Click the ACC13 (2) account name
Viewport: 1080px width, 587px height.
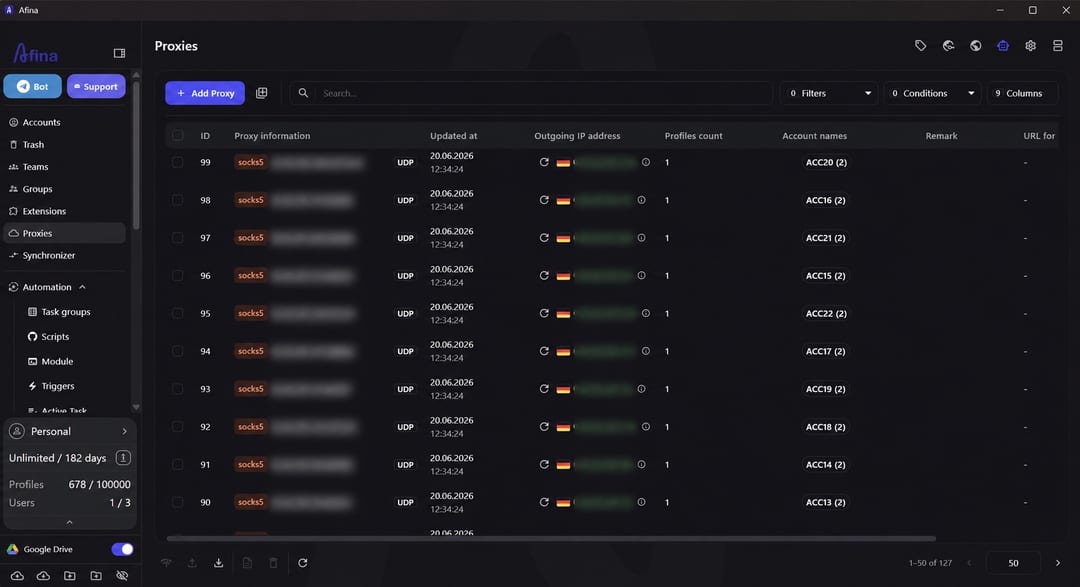[825, 502]
